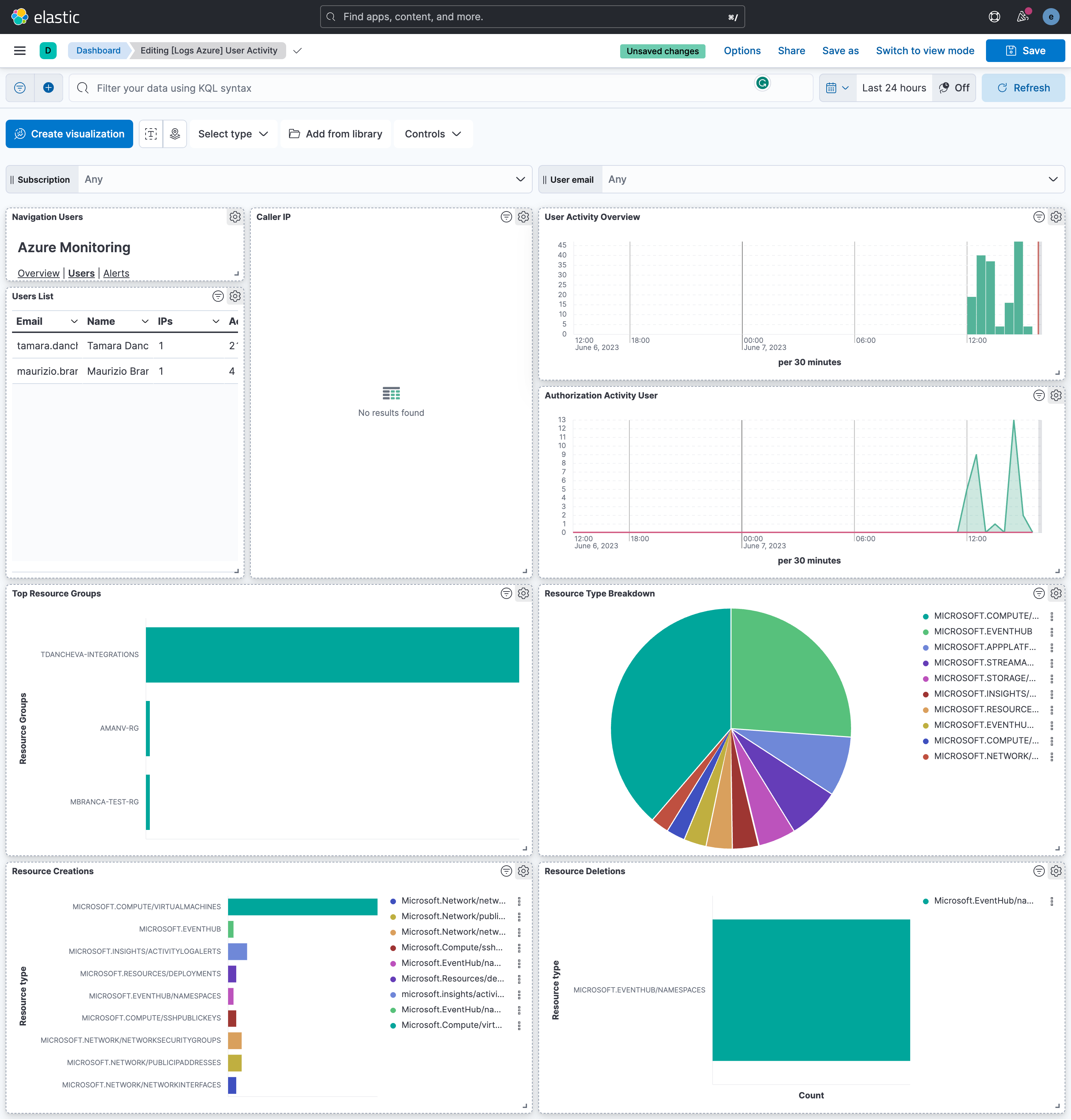Open panel settings gear on Users List
This screenshot has height=1120, width=1071.
point(235,296)
